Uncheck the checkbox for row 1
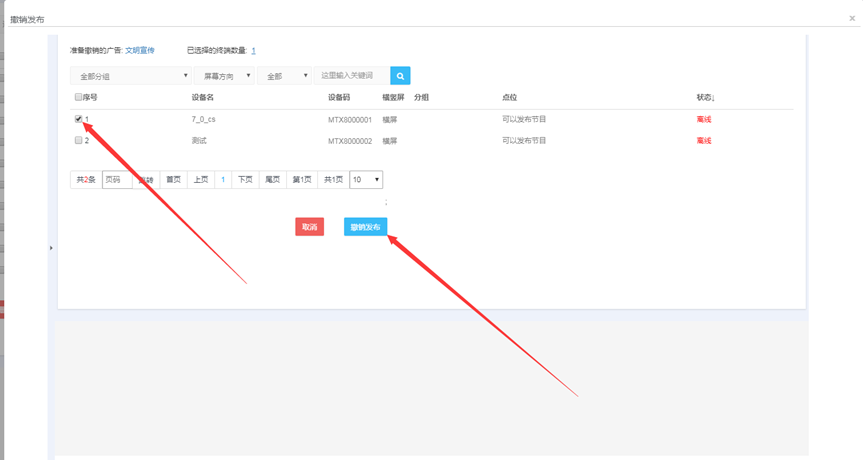Viewport: 863px width, 460px height. point(79,119)
